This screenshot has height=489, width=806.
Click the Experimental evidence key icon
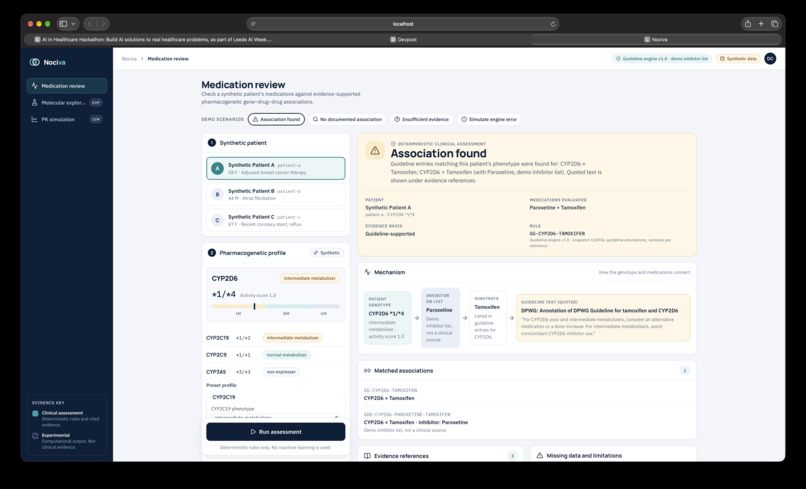pyautogui.click(x=35, y=436)
